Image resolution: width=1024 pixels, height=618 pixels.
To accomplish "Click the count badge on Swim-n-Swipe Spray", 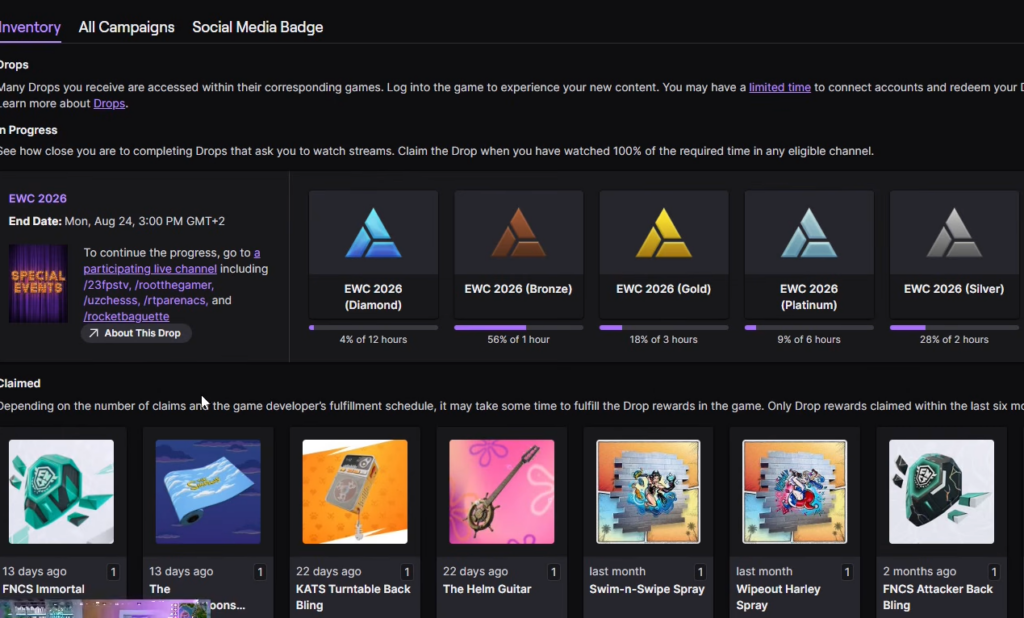I will coord(700,572).
